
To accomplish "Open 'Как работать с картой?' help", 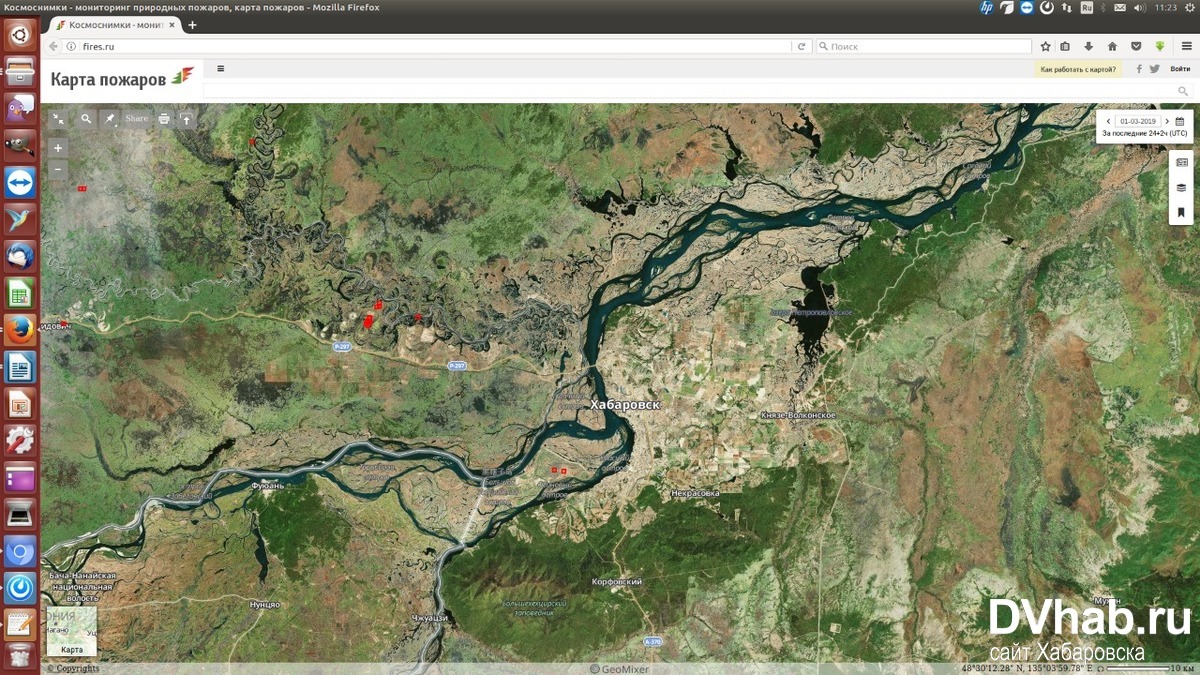I will coord(1077,69).
